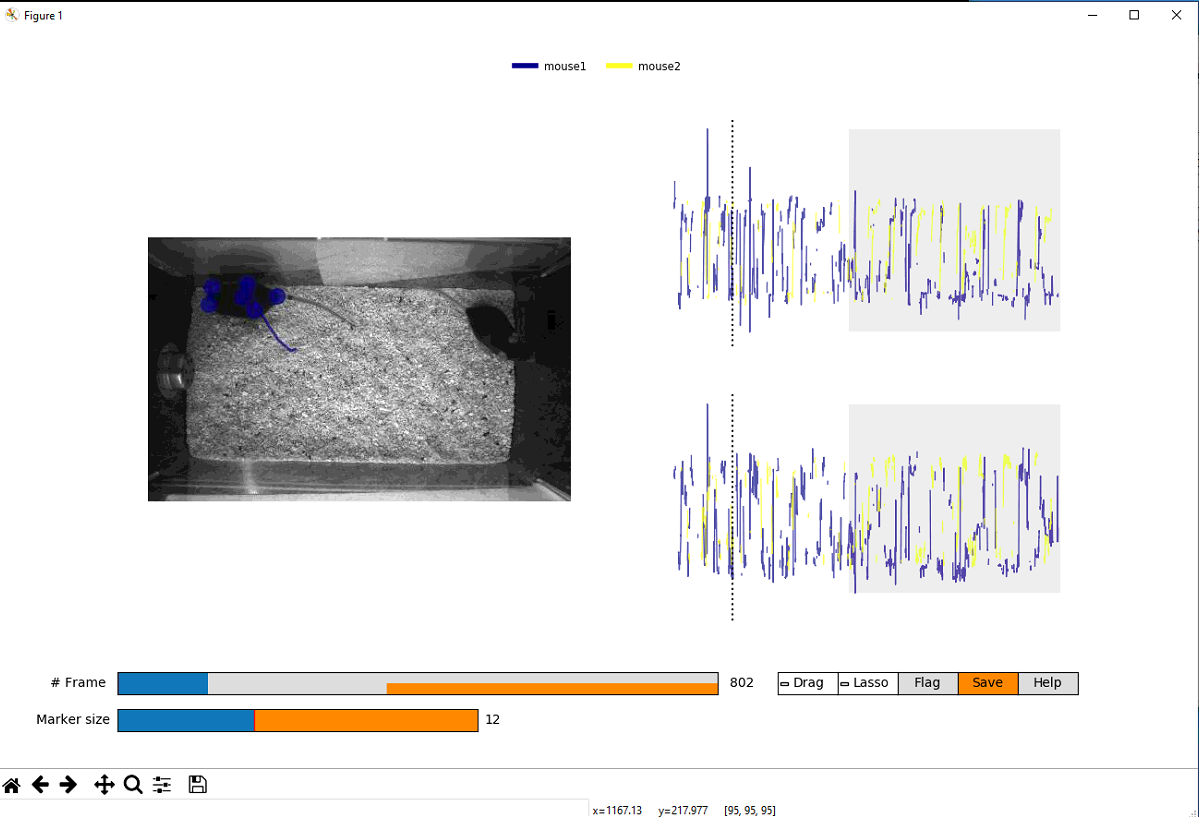Open the configure subplots sliders icon
Image resolution: width=1199 pixels, height=817 pixels.
[x=162, y=785]
